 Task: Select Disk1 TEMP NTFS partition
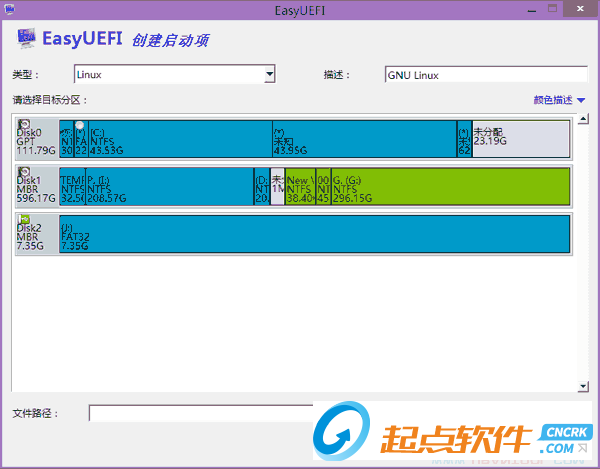coord(72,186)
